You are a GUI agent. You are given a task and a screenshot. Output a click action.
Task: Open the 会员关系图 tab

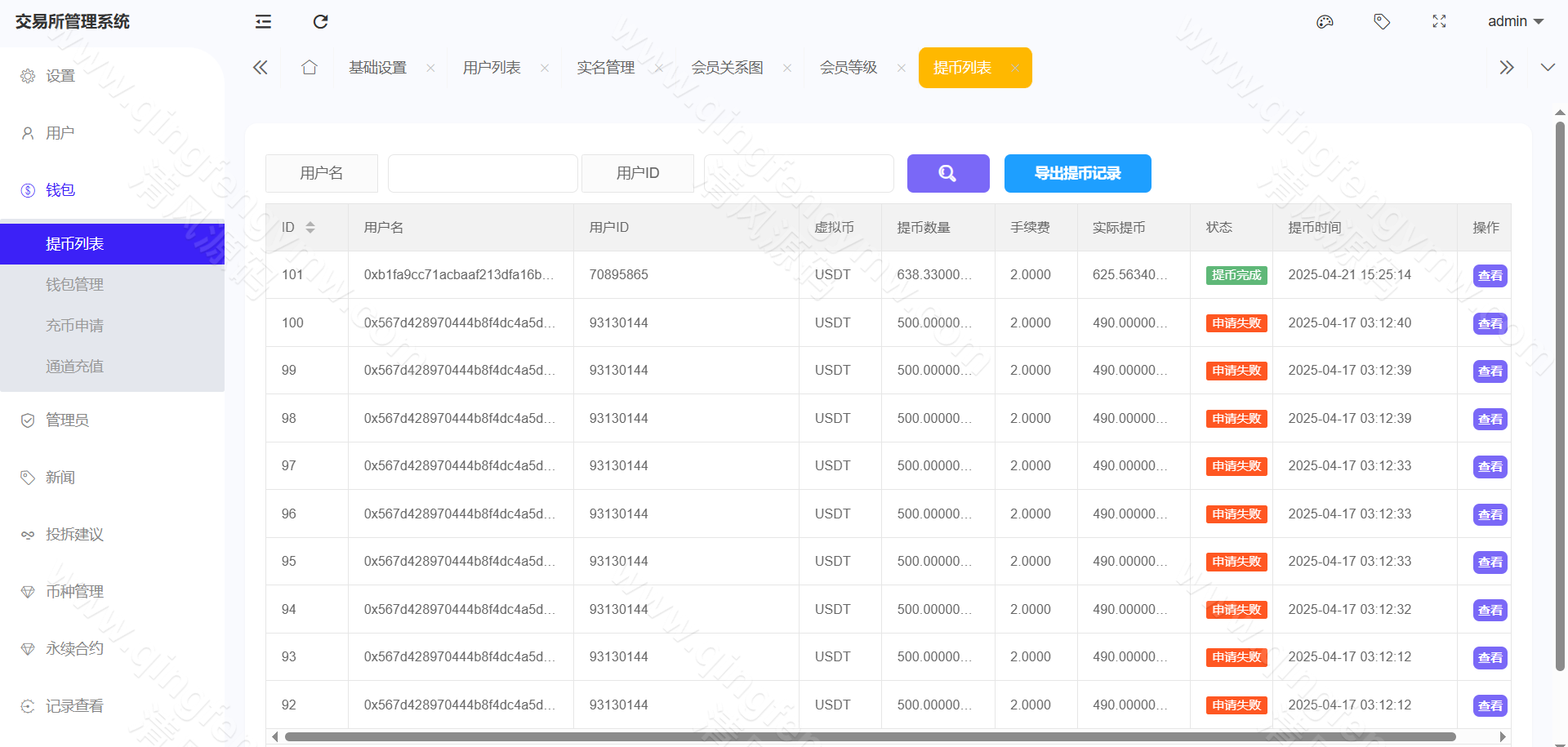point(728,68)
